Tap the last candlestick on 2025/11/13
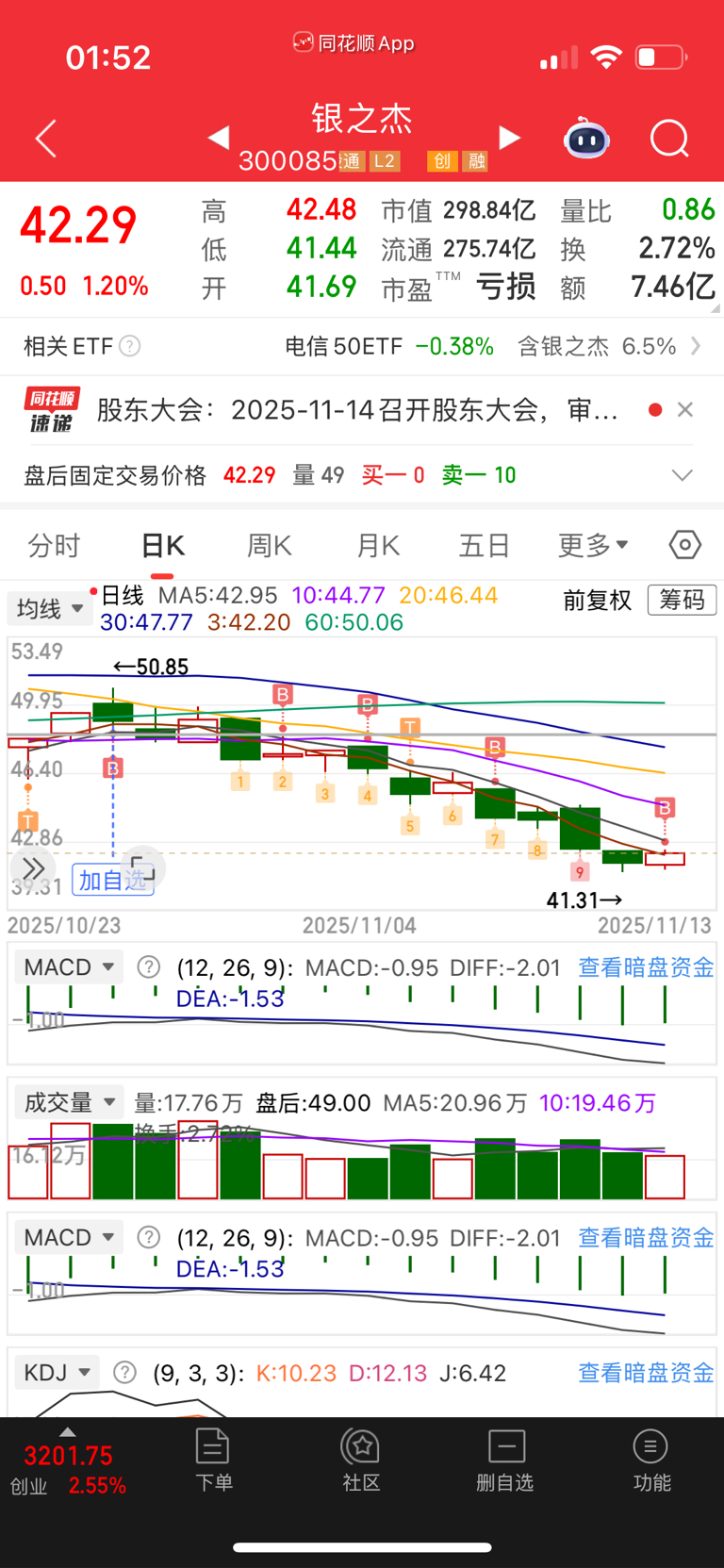 click(665, 858)
